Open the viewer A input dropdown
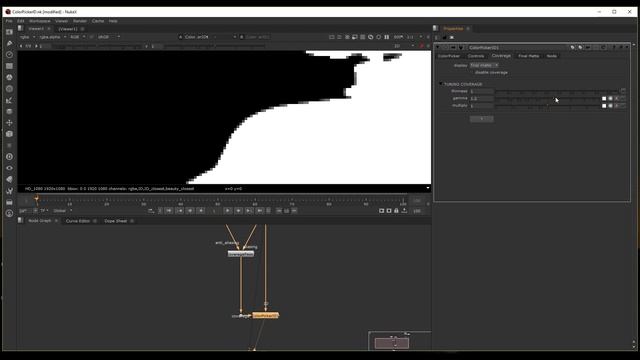640x360 pixels. [x=207, y=37]
